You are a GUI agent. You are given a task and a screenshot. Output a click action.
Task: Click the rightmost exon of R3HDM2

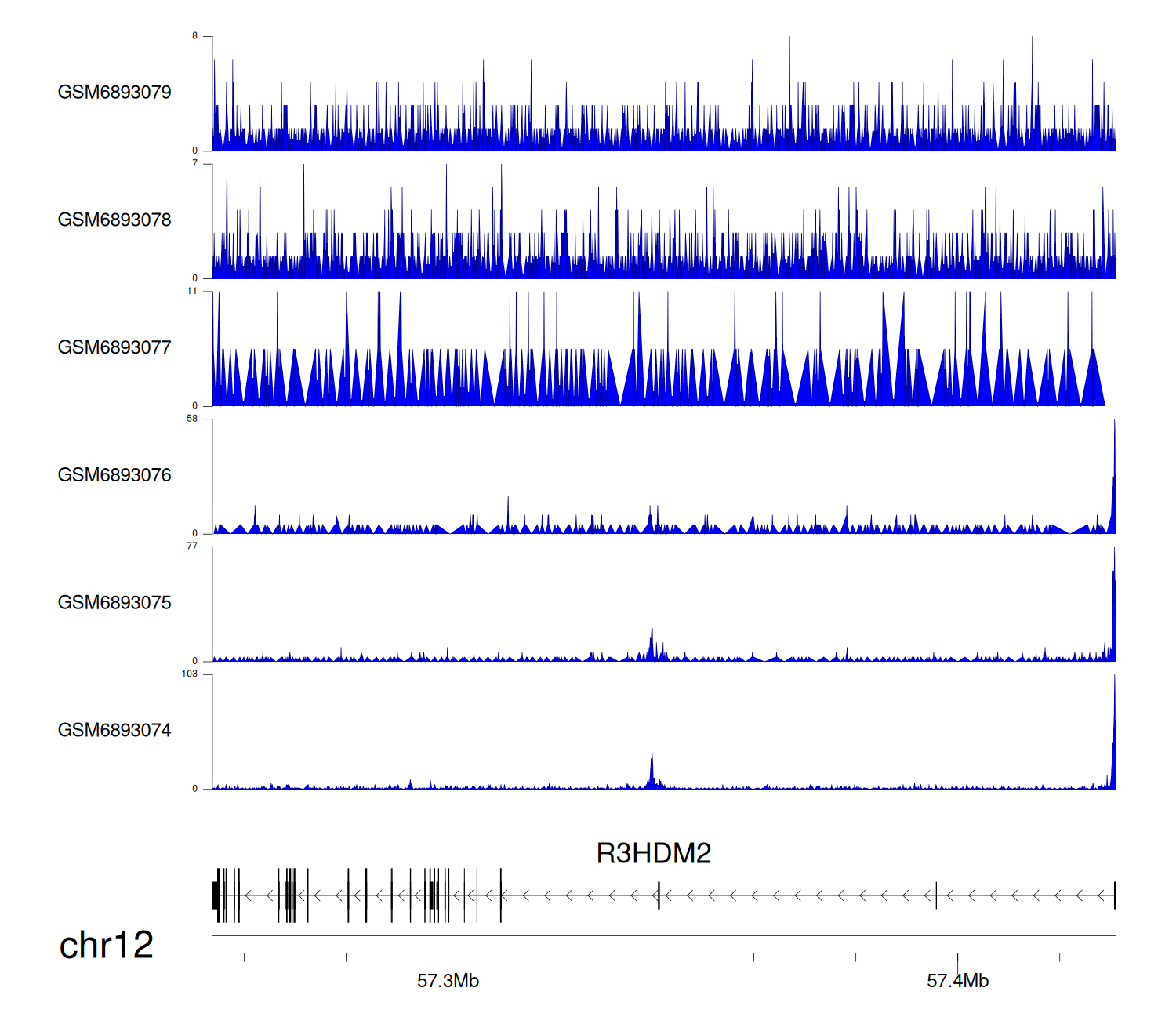[1114, 895]
